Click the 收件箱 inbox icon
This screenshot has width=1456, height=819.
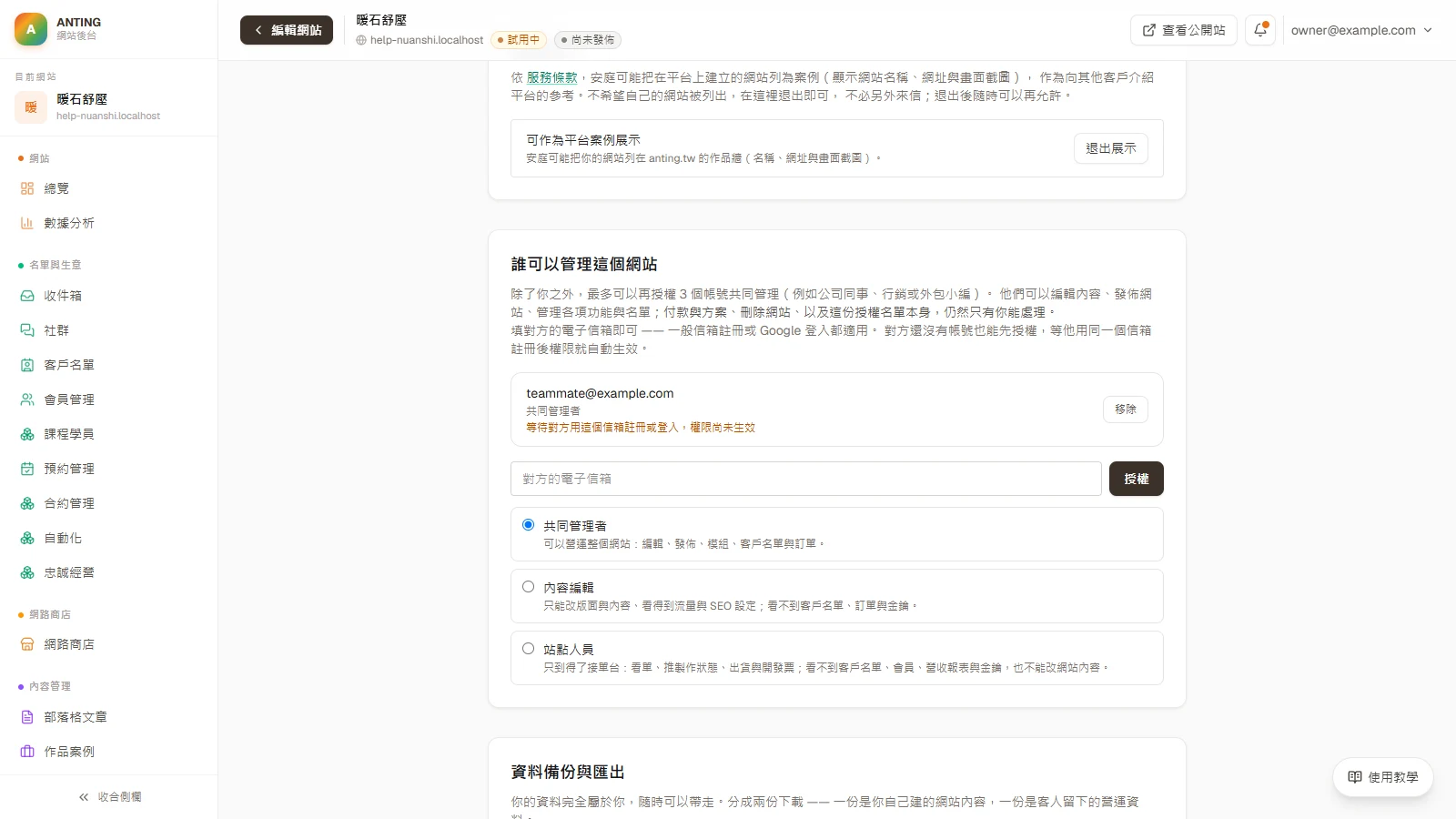click(x=27, y=296)
